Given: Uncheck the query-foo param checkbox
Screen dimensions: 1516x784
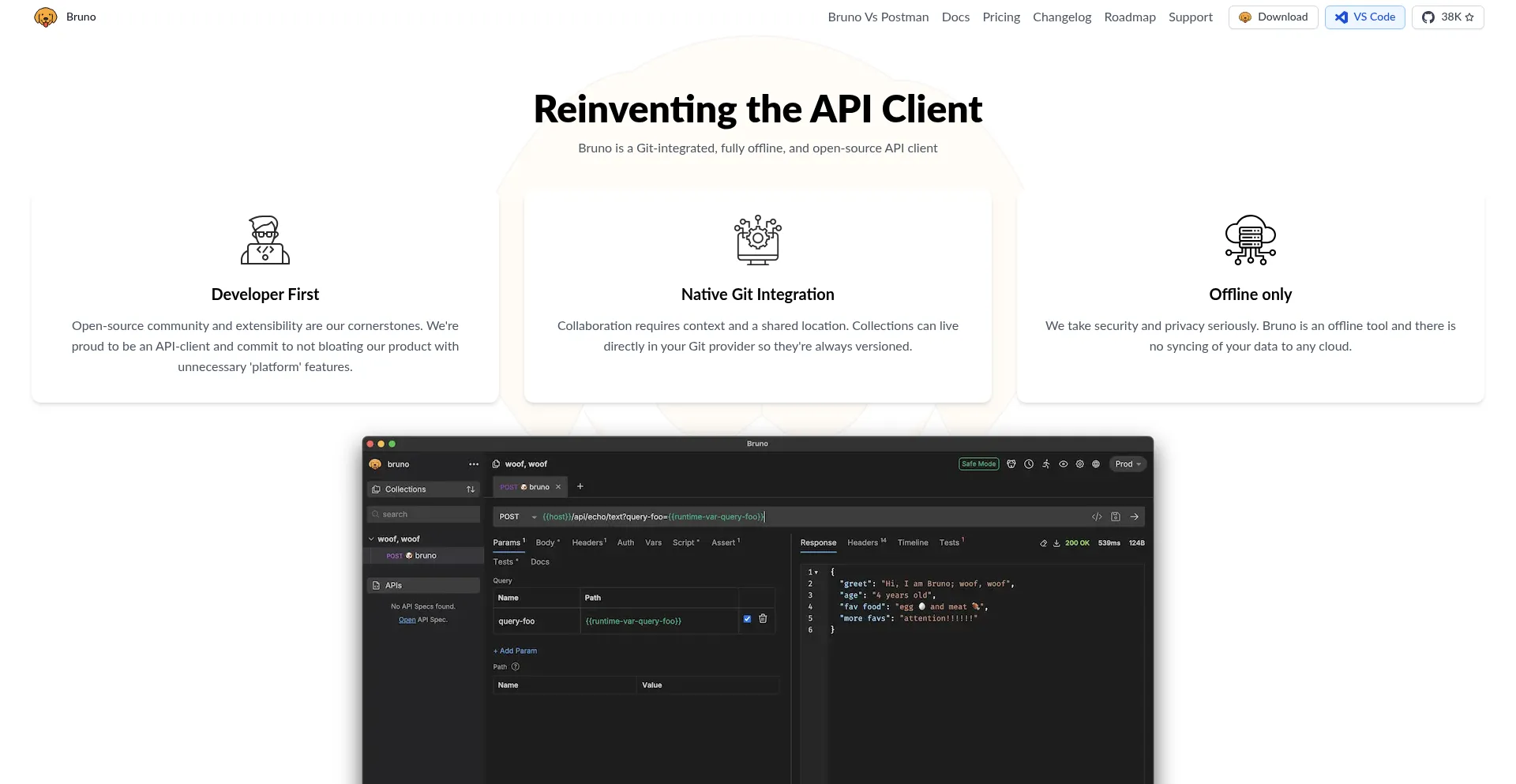Looking at the screenshot, I should (x=747, y=619).
